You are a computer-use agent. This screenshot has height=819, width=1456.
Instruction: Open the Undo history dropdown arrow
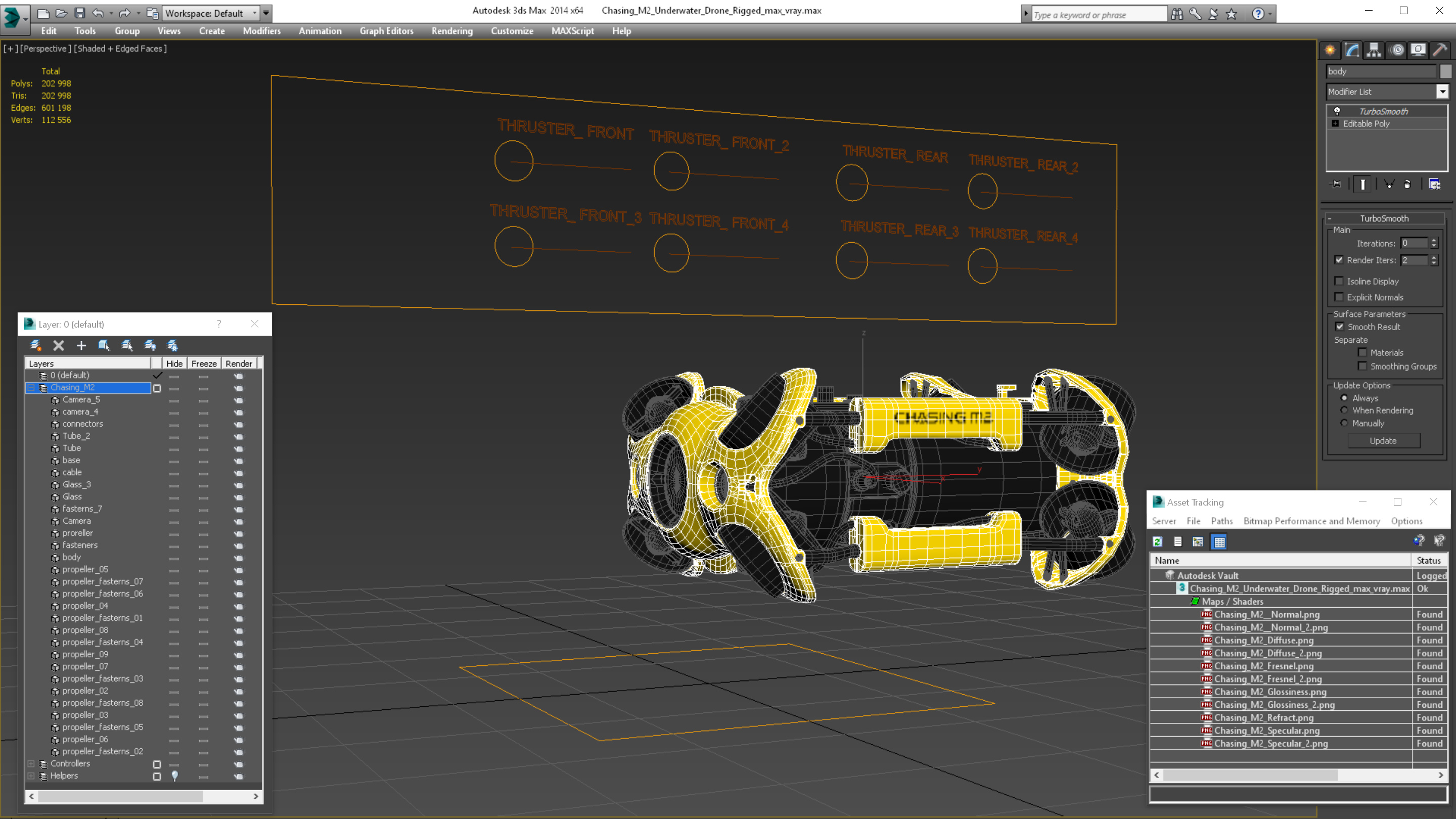pos(111,13)
